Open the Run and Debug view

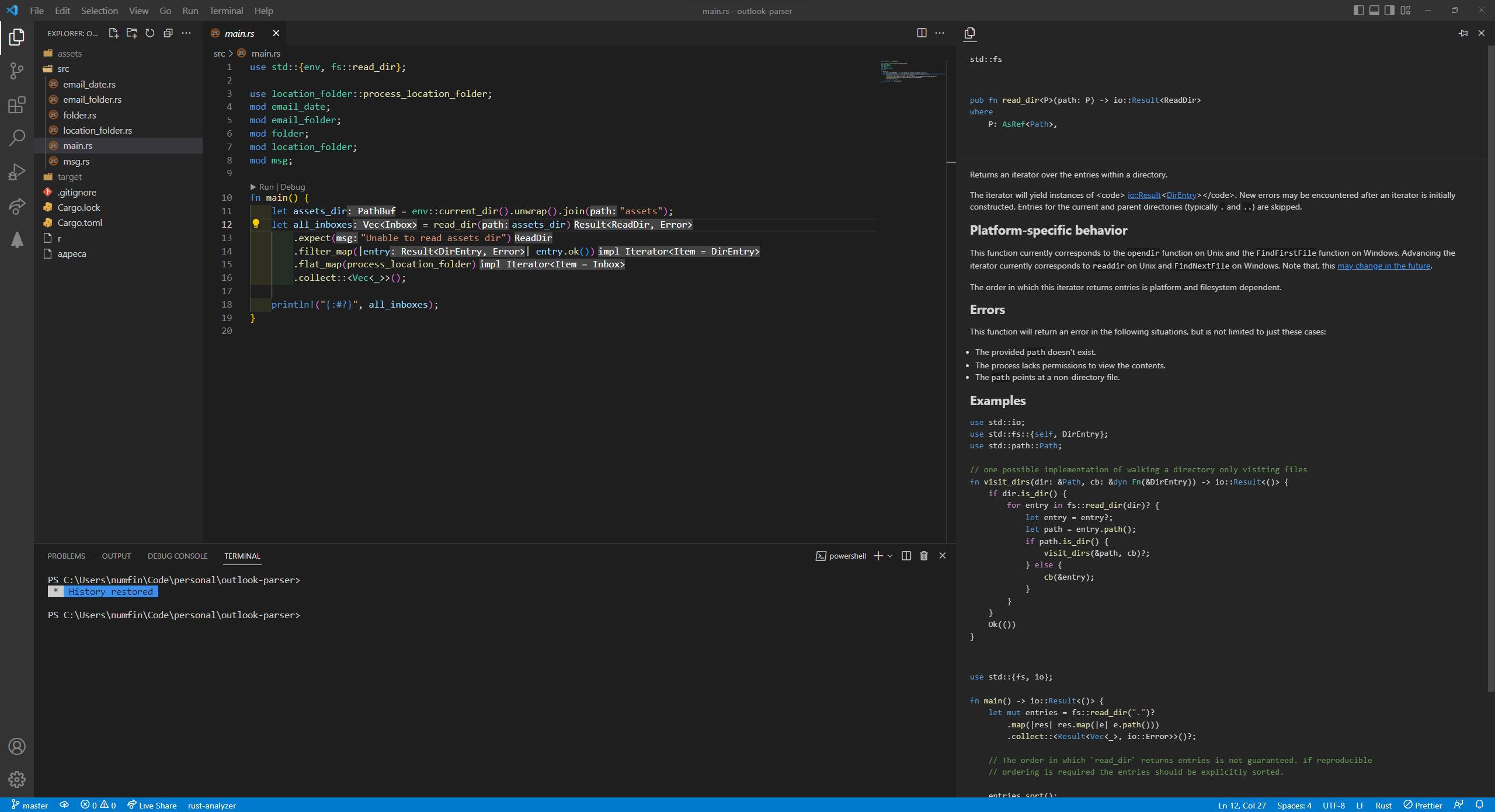(x=16, y=171)
